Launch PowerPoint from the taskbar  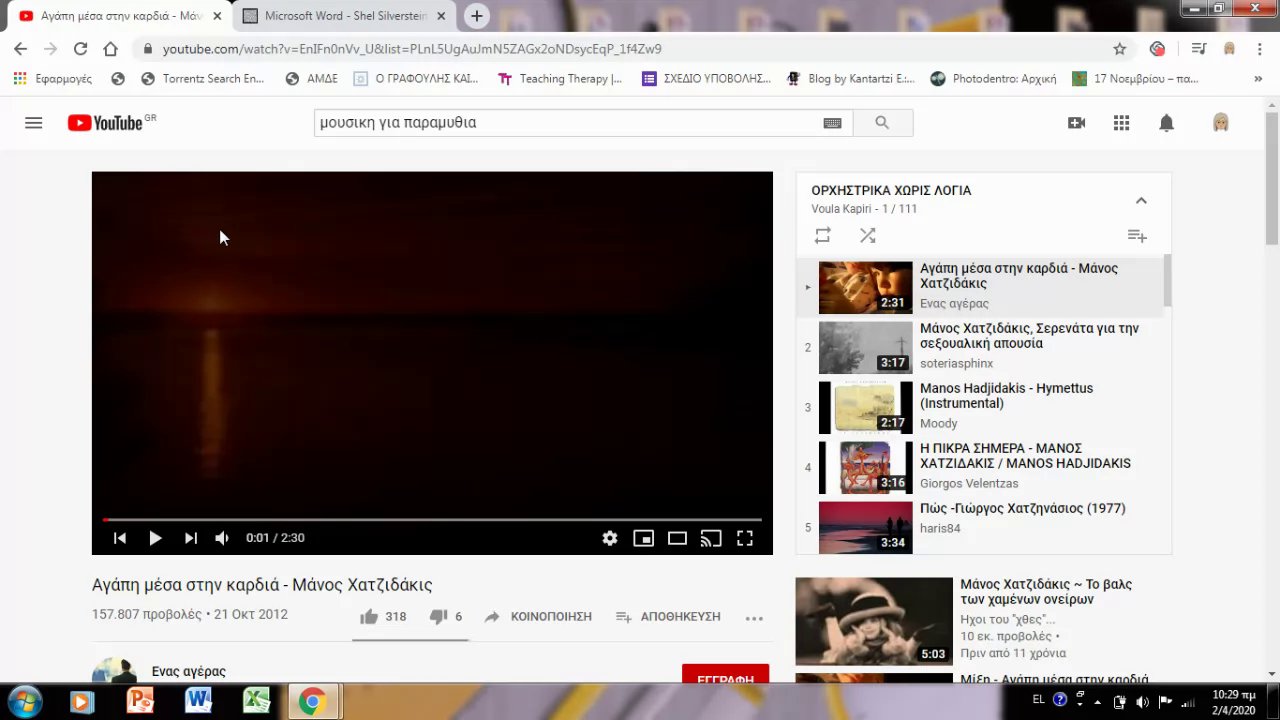pyautogui.click(x=140, y=701)
